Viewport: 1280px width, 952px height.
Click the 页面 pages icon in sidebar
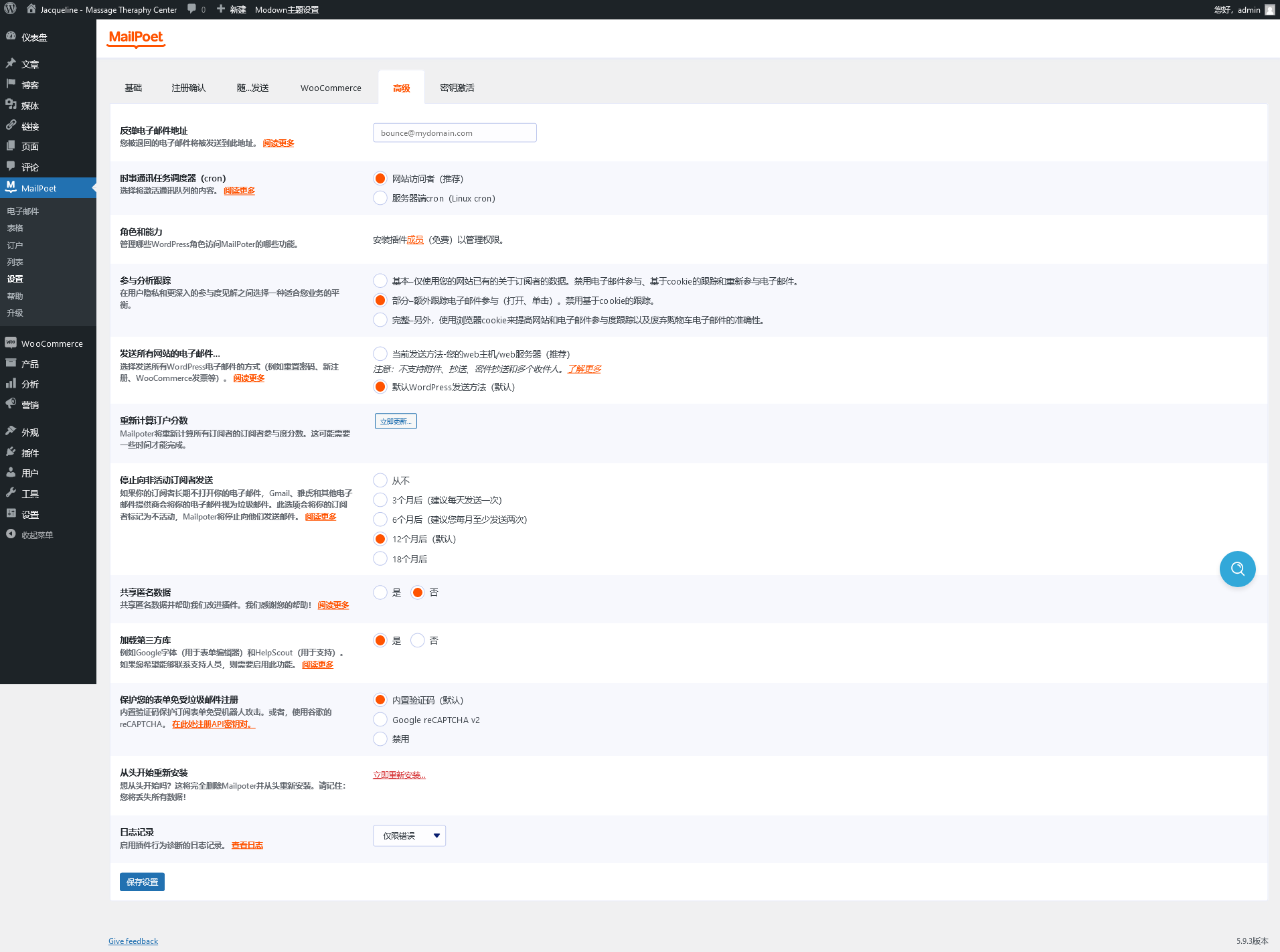click(x=11, y=146)
